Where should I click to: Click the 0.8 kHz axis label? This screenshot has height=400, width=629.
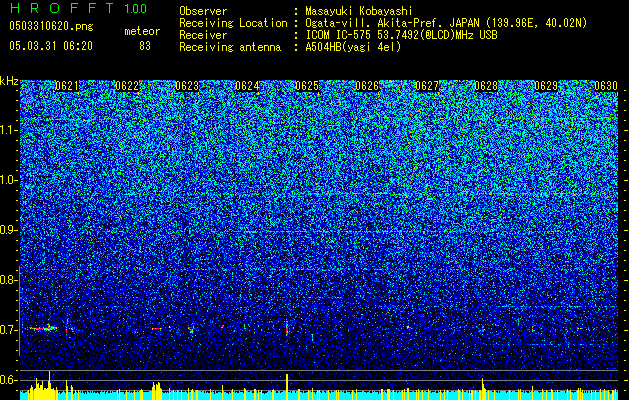[8, 280]
